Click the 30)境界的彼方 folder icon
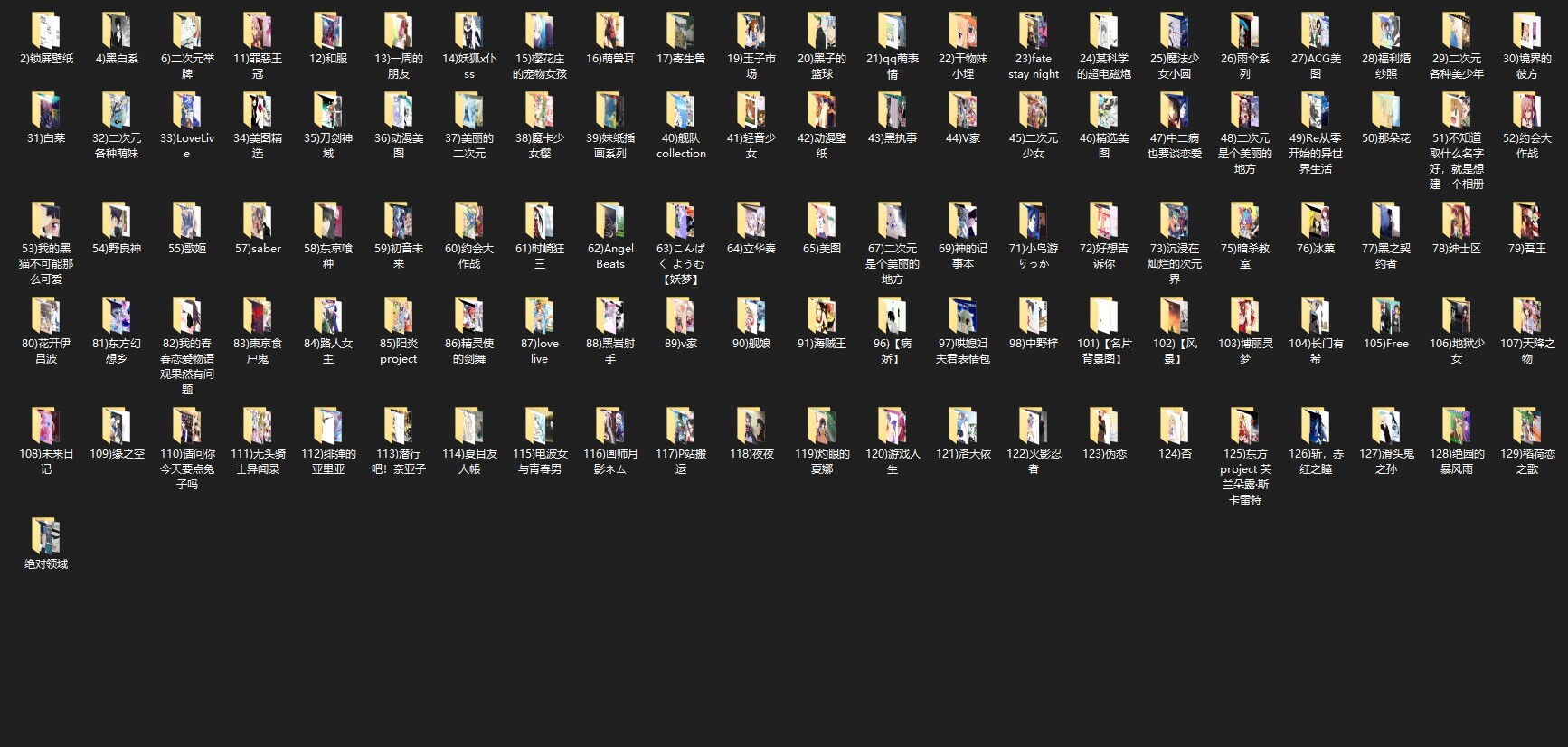This screenshot has height=747, width=1568. point(1526,31)
